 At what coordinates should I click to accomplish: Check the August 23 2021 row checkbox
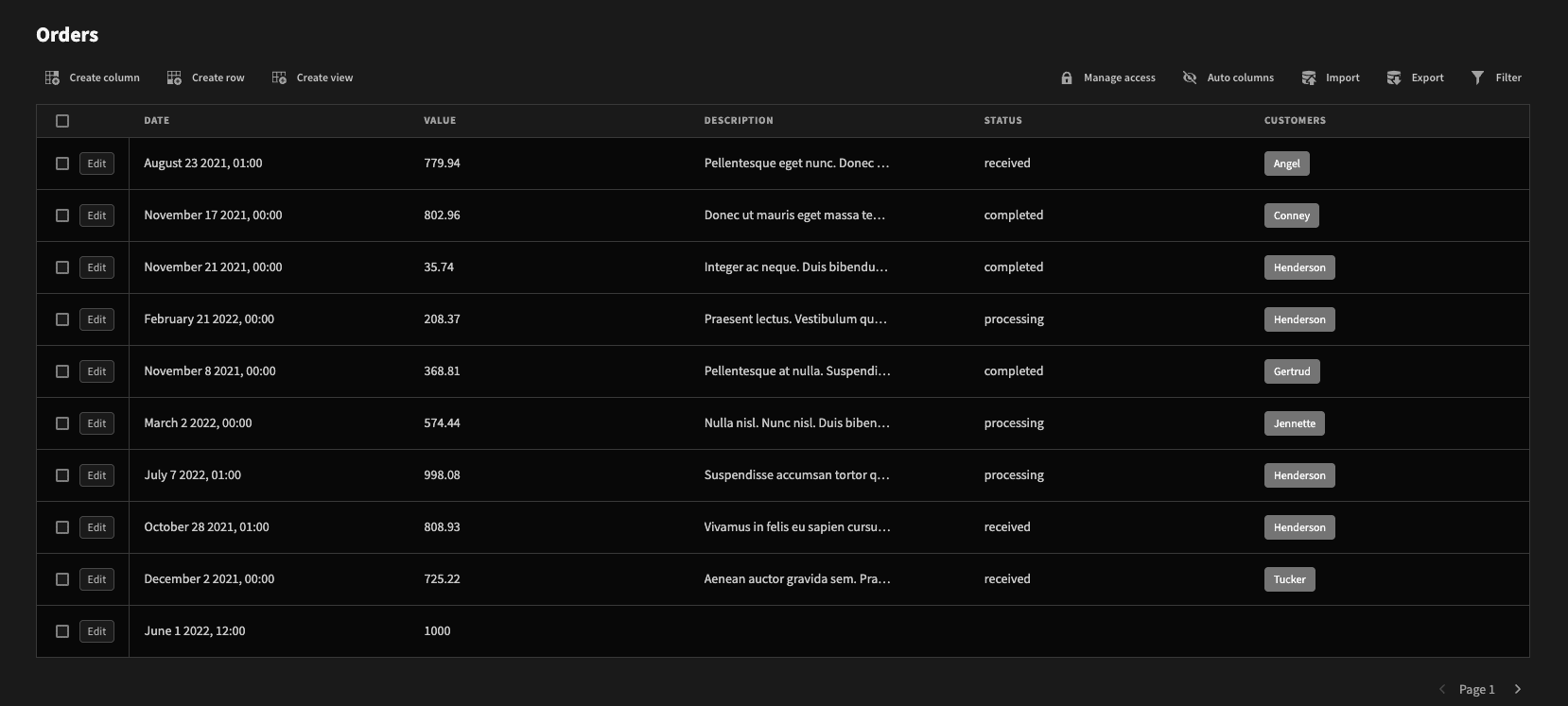coord(62,164)
